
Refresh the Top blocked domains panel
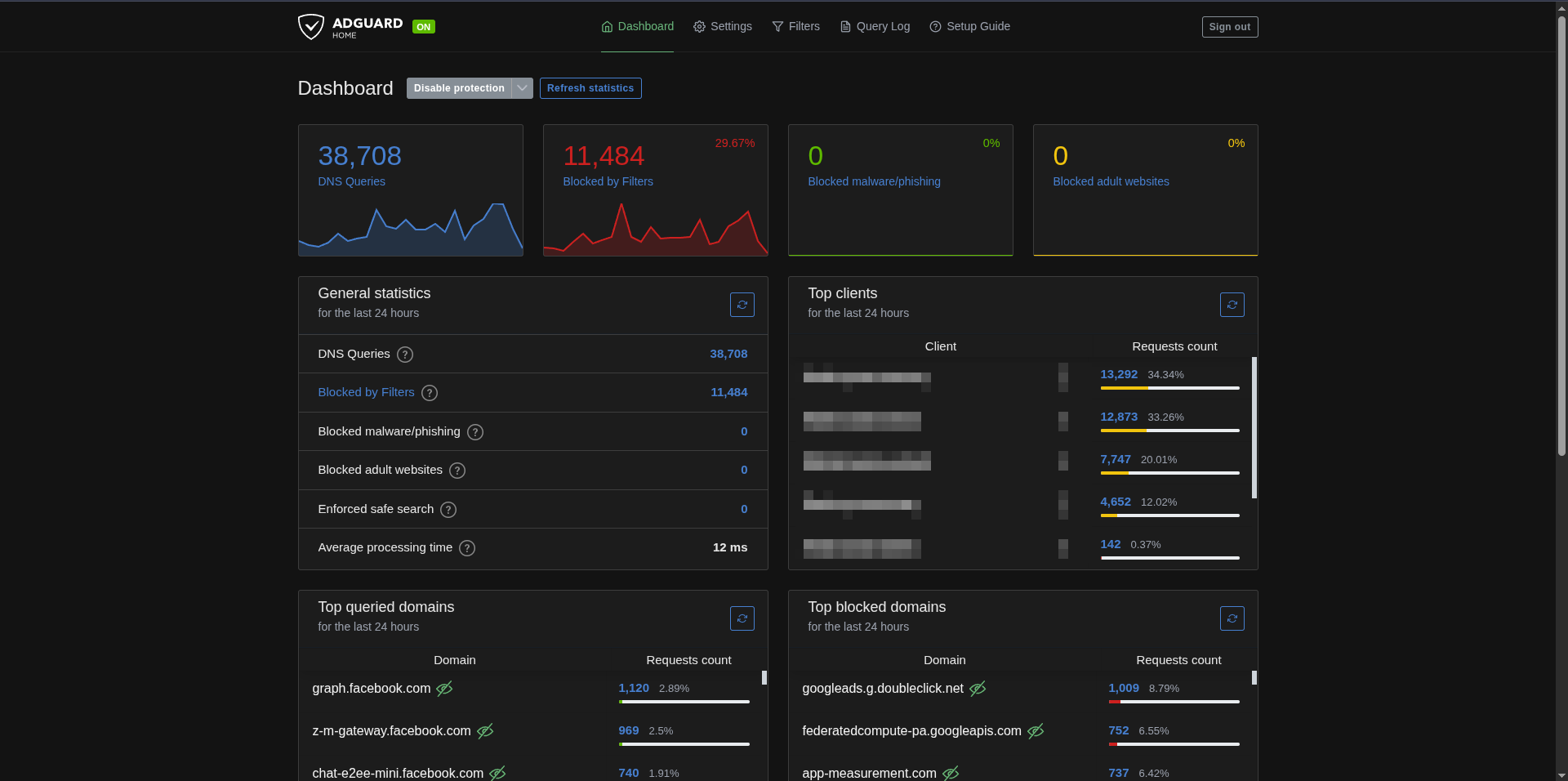[x=1232, y=618]
